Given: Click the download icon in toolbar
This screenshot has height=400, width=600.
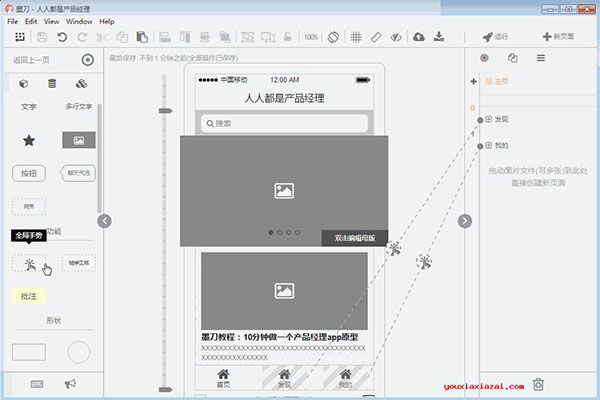Looking at the screenshot, I should [x=439, y=37].
